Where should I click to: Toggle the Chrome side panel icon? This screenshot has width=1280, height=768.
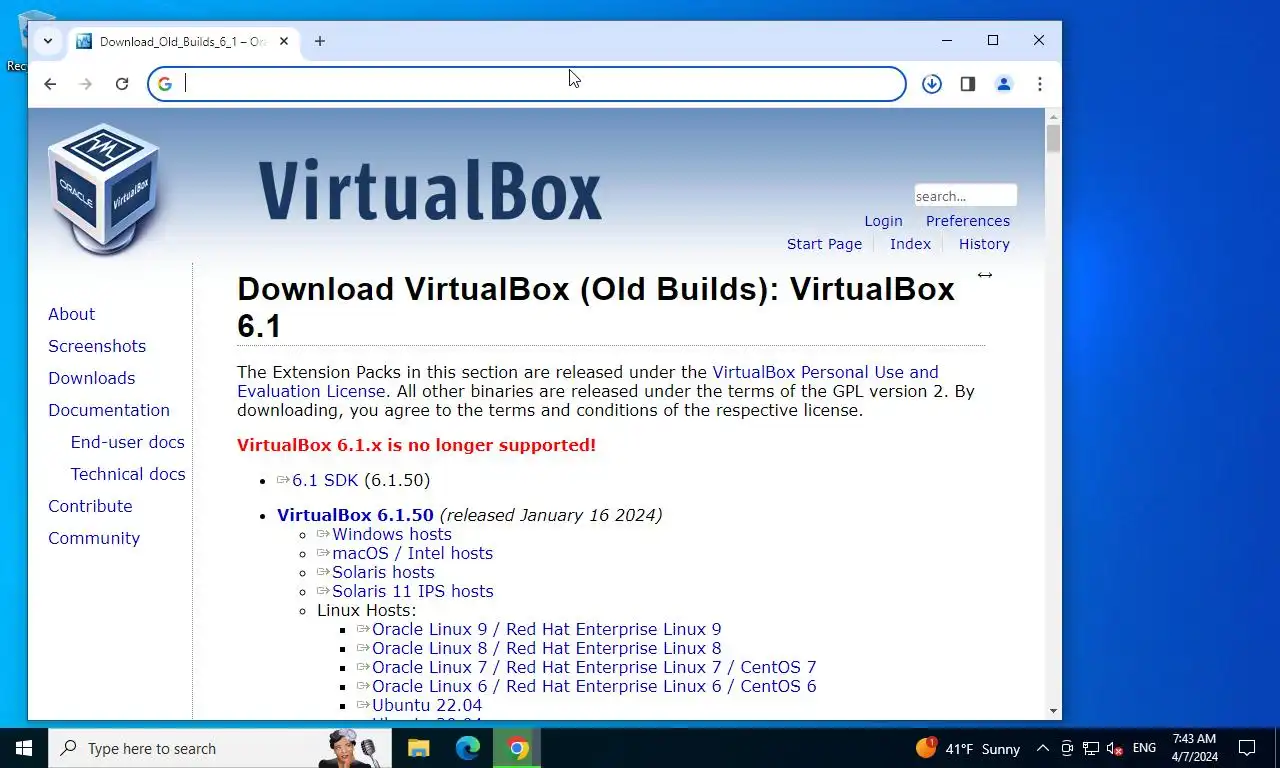[968, 84]
